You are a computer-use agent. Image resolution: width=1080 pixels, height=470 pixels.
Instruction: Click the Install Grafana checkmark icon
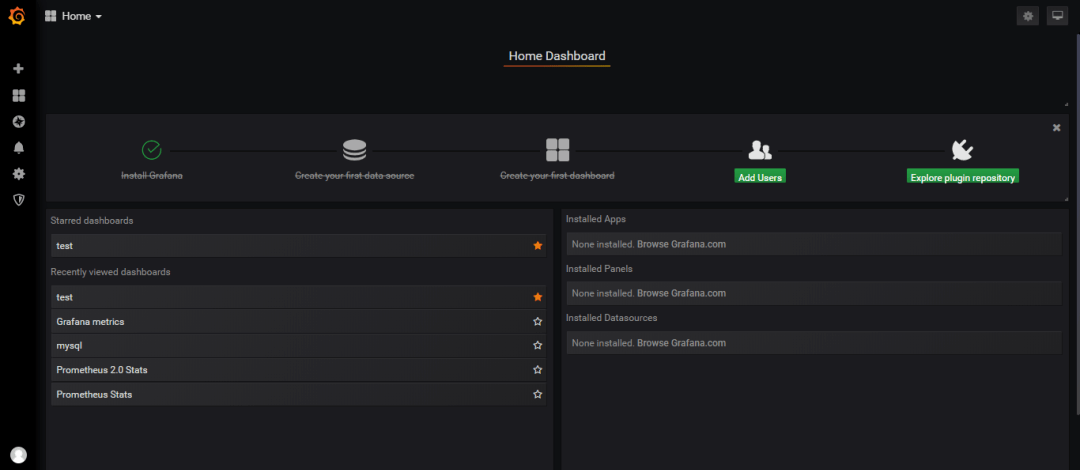click(x=152, y=150)
